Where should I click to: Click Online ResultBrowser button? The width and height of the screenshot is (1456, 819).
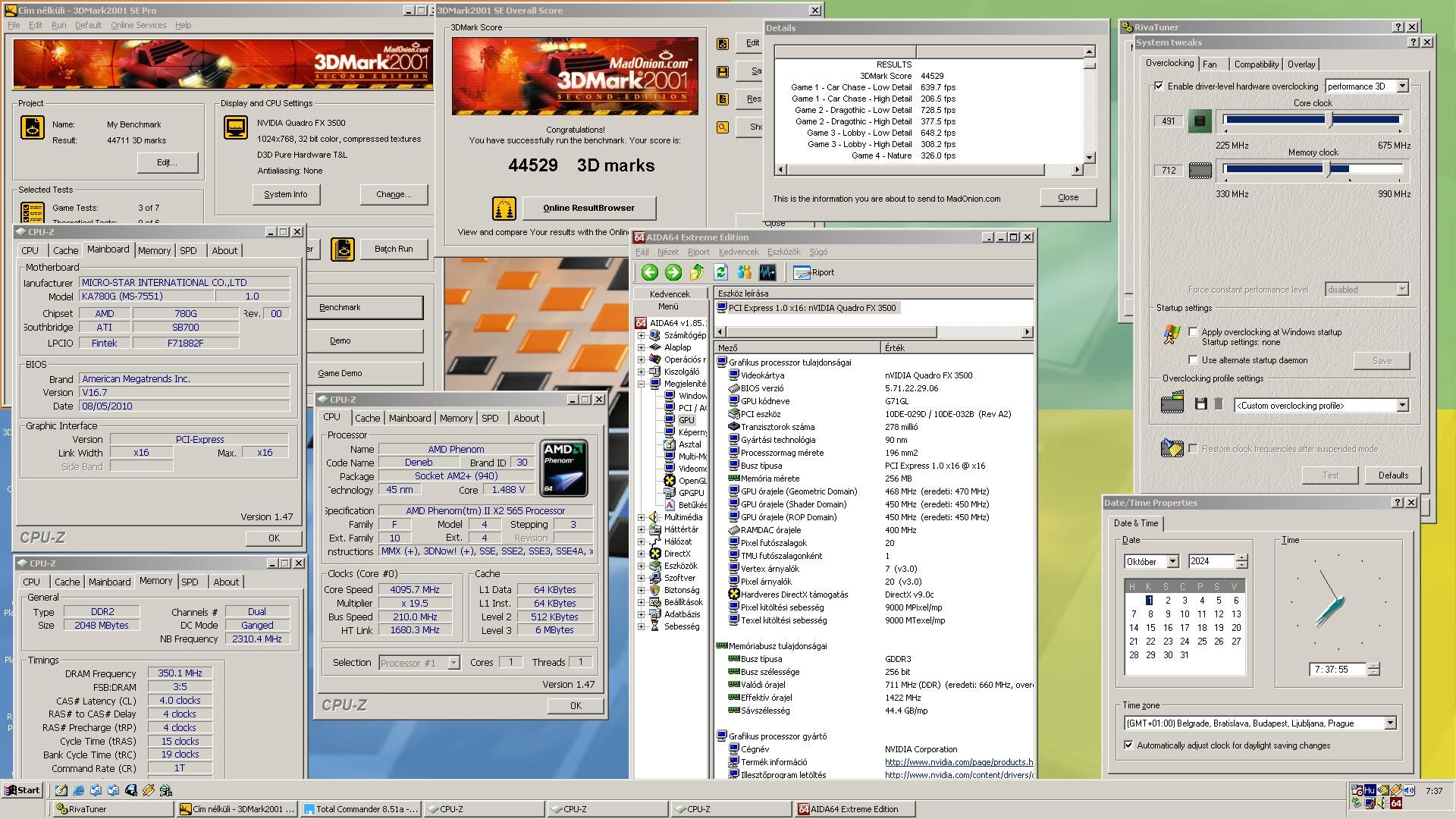pos(589,208)
